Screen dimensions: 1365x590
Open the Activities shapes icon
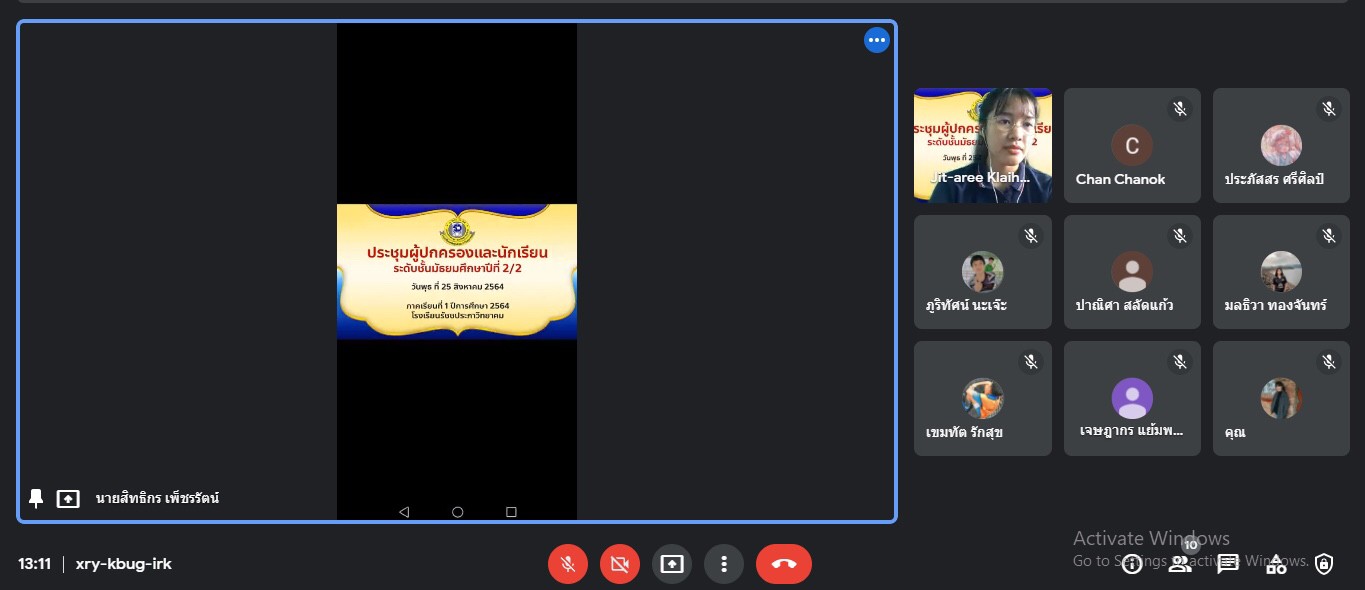click(x=1276, y=565)
